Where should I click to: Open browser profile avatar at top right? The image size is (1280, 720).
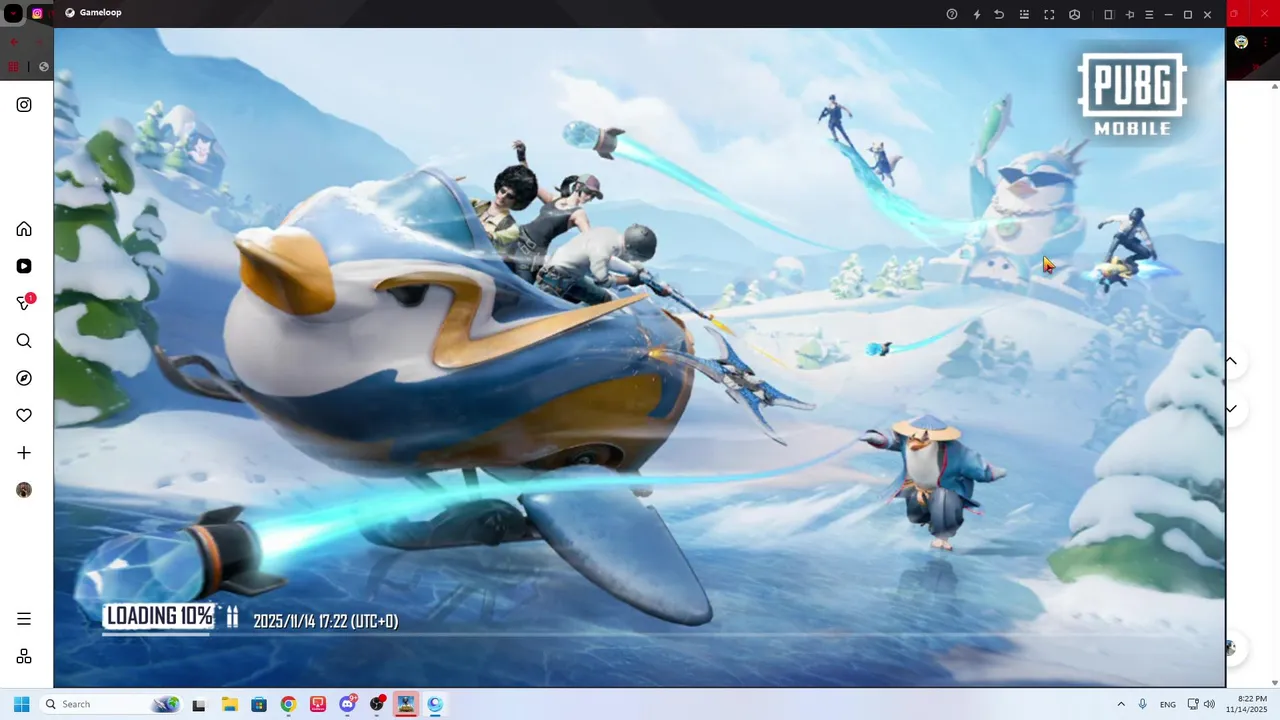click(x=1241, y=42)
